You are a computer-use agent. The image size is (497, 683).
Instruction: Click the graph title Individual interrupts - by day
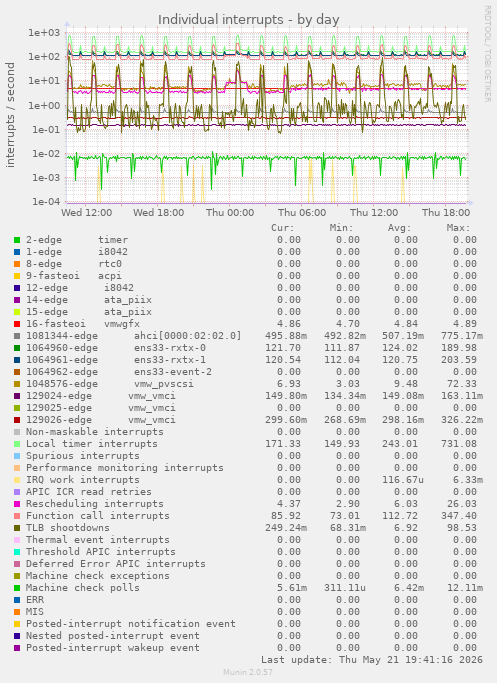coord(248,20)
